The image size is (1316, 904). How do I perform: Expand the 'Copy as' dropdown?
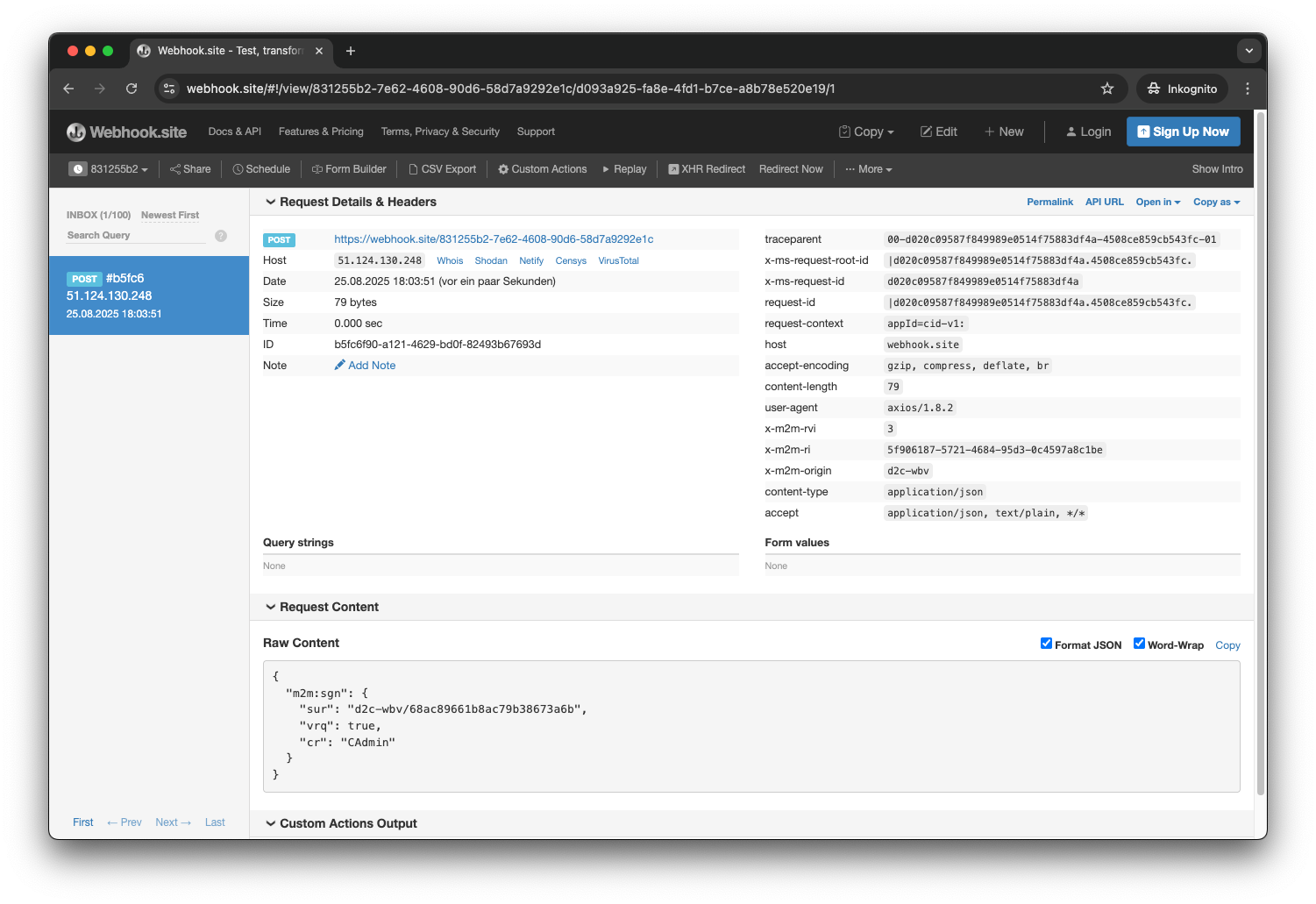1216,202
